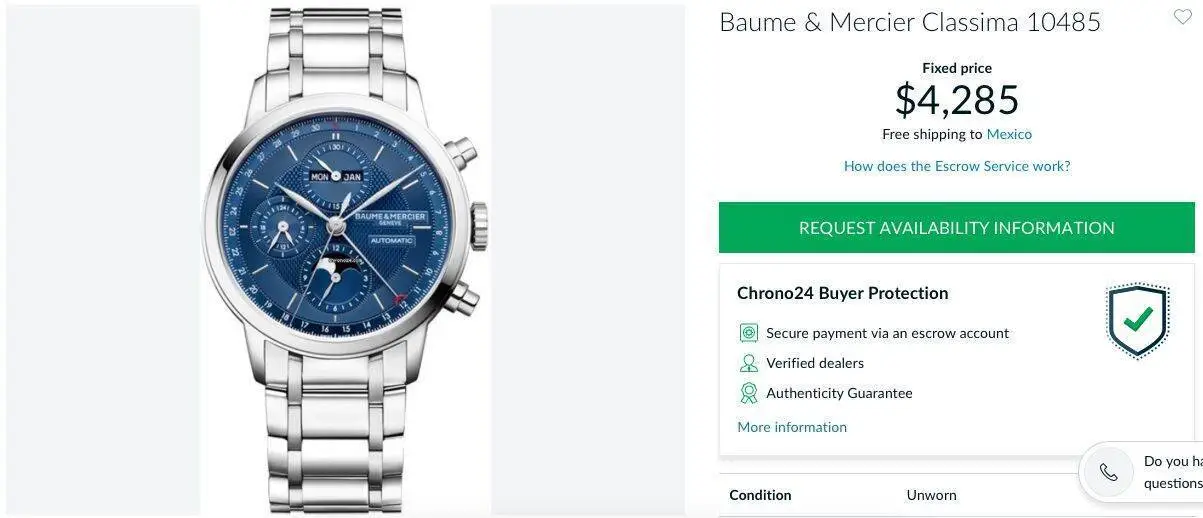Open 'How does the Escrow Service work?' link

tap(957, 166)
